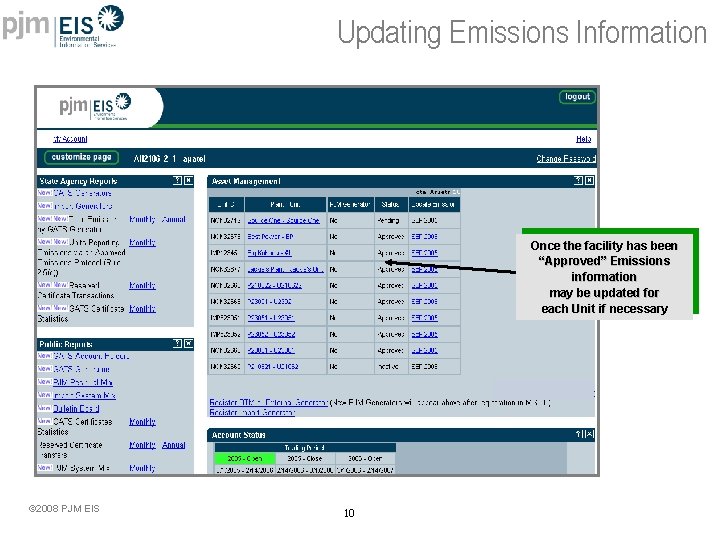Open the GATS Generators report link
Image resolution: width=720 pixels, height=540 pixels.
pyautogui.click(x=83, y=193)
